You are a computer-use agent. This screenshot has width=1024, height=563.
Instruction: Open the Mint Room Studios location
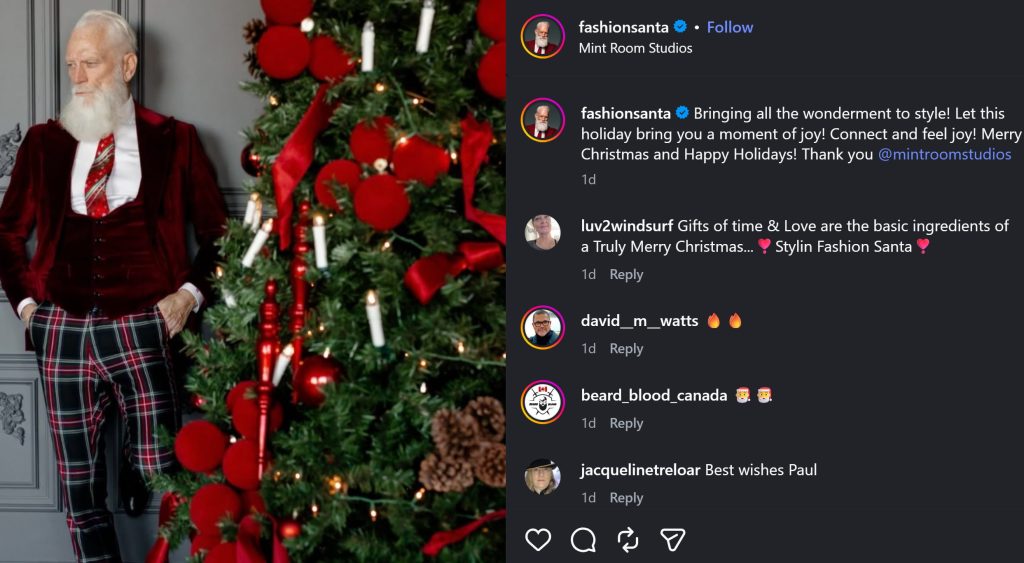pos(635,48)
